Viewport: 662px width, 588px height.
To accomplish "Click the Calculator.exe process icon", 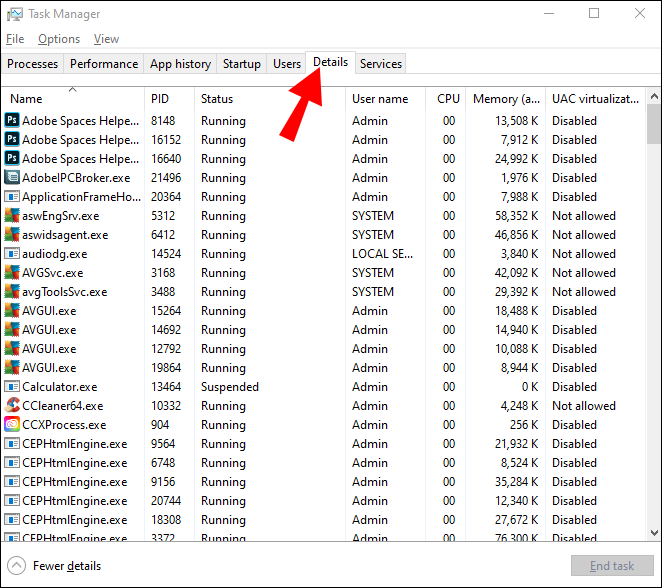I will point(12,386).
